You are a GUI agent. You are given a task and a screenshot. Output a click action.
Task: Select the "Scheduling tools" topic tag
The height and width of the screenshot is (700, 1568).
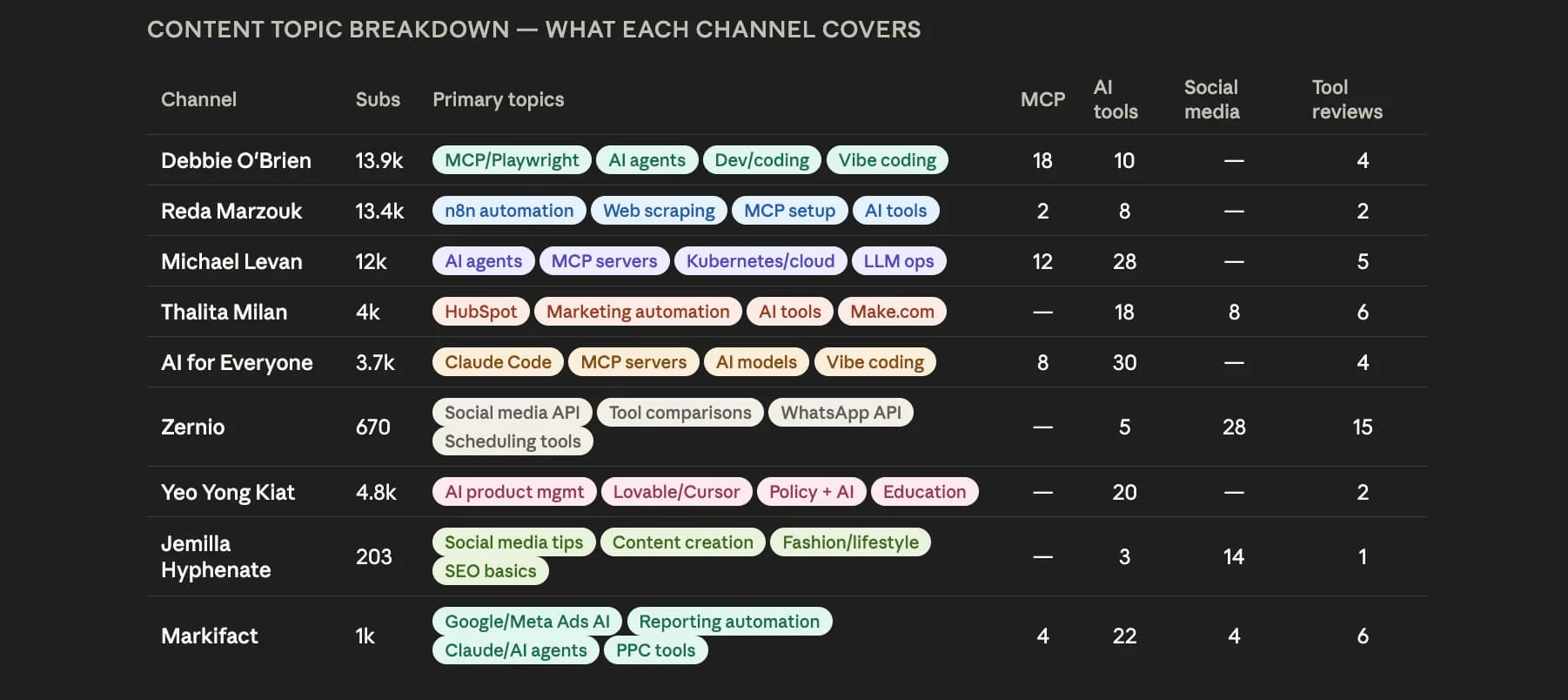513,441
